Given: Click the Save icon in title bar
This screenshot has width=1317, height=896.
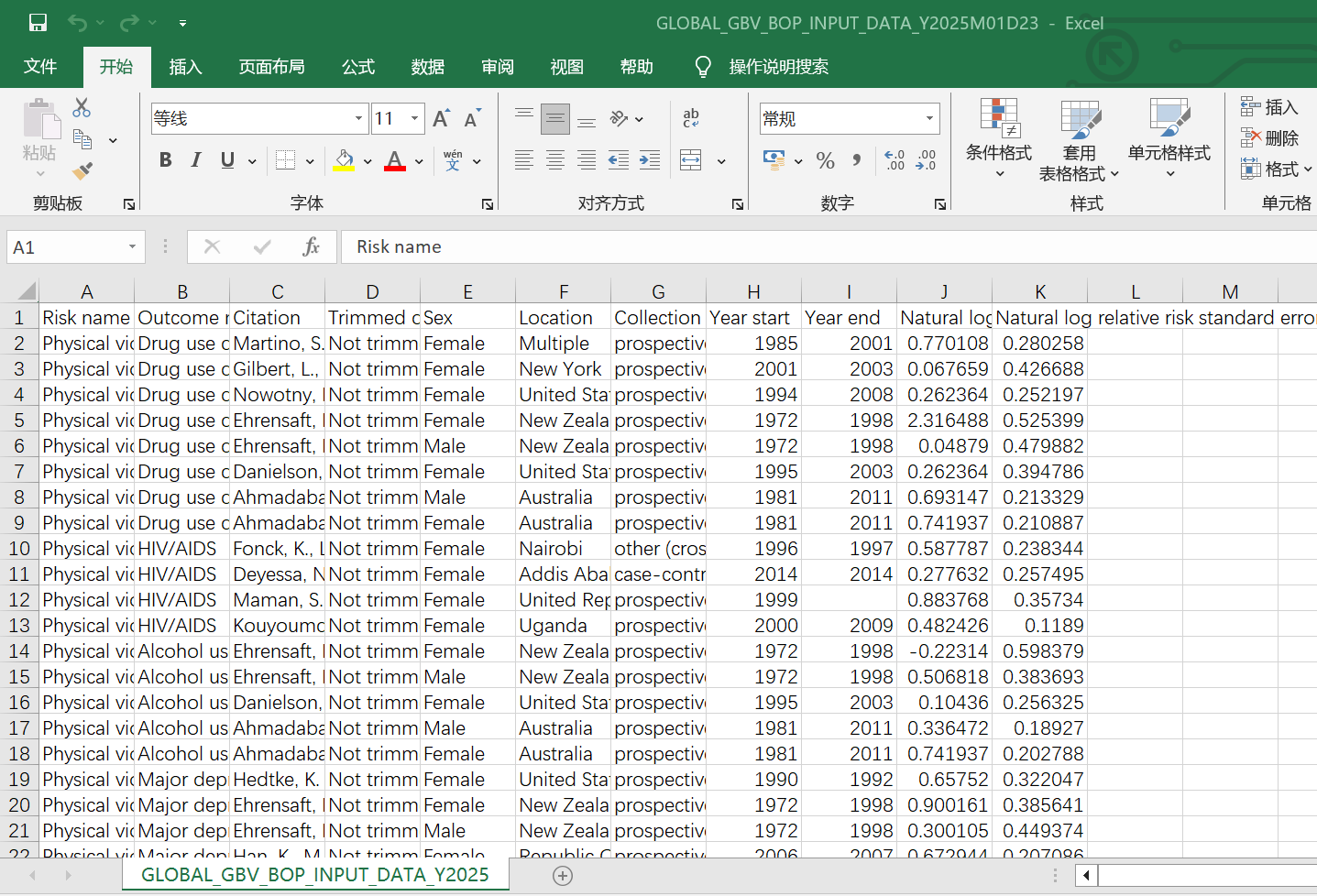Looking at the screenshot, I should [38, 23].
